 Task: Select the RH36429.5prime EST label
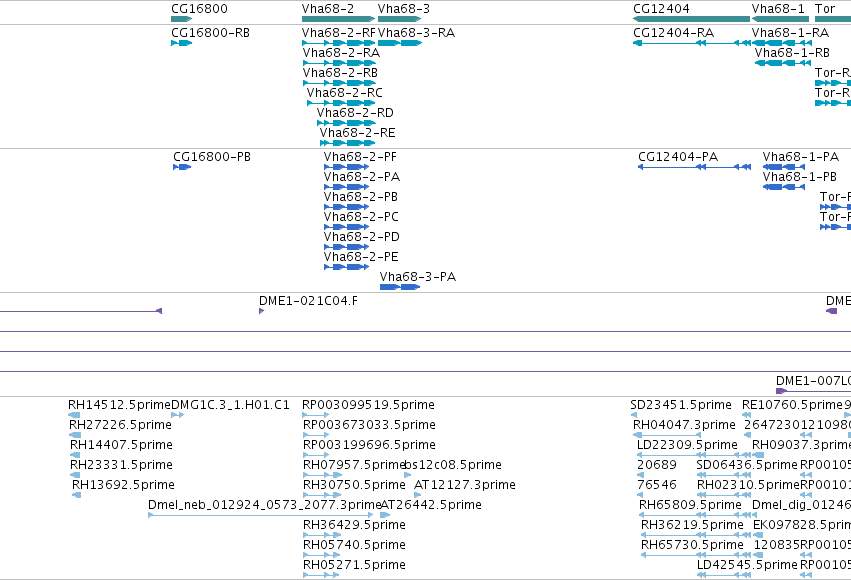tap(354, 525)
